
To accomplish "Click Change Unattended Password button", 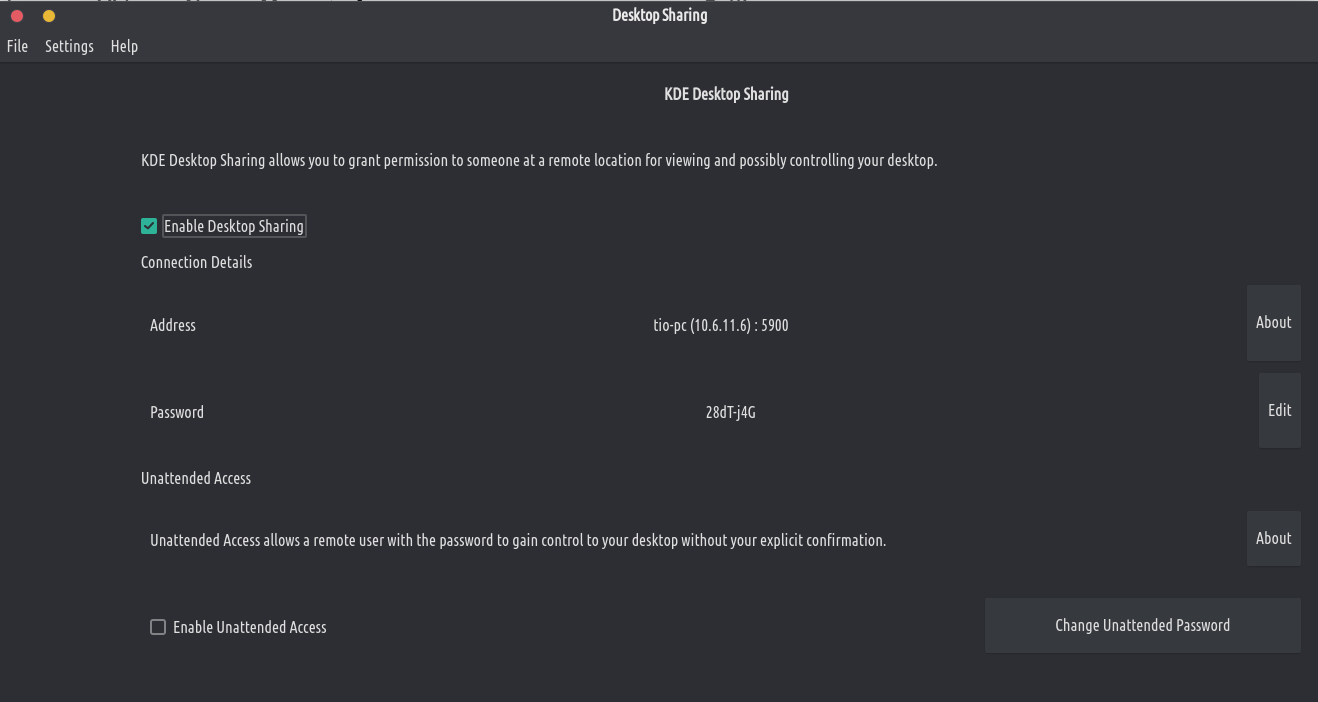I will [1142, 625].
